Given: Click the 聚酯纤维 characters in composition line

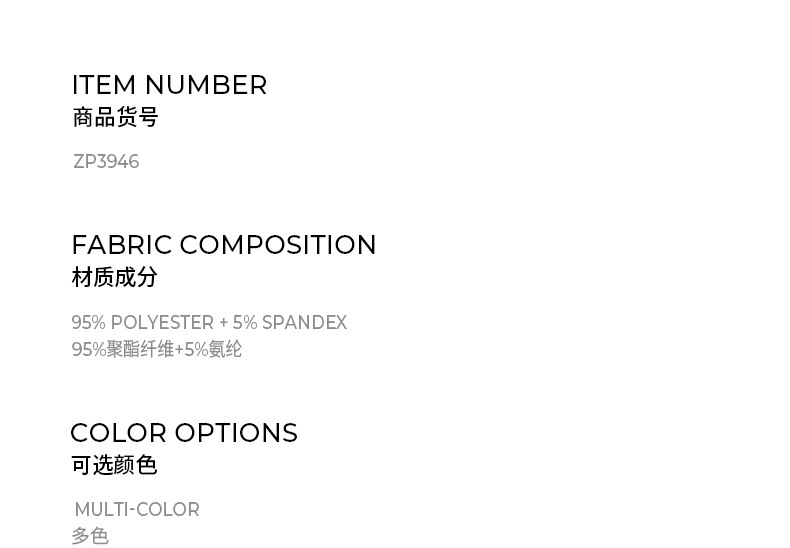Looking at the screenshot, I should (x=140, y=349).
